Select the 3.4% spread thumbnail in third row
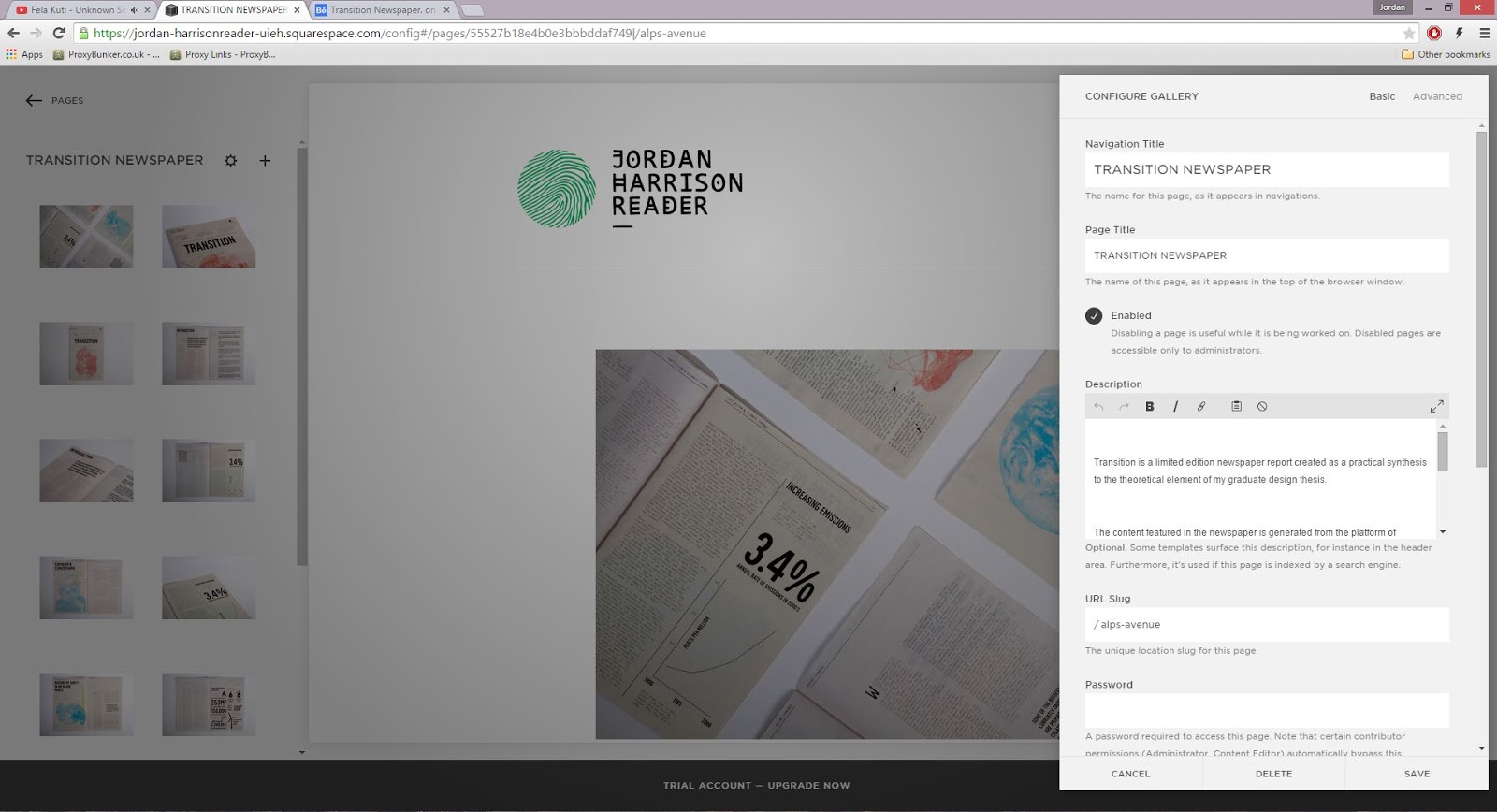 pos(209,471)
